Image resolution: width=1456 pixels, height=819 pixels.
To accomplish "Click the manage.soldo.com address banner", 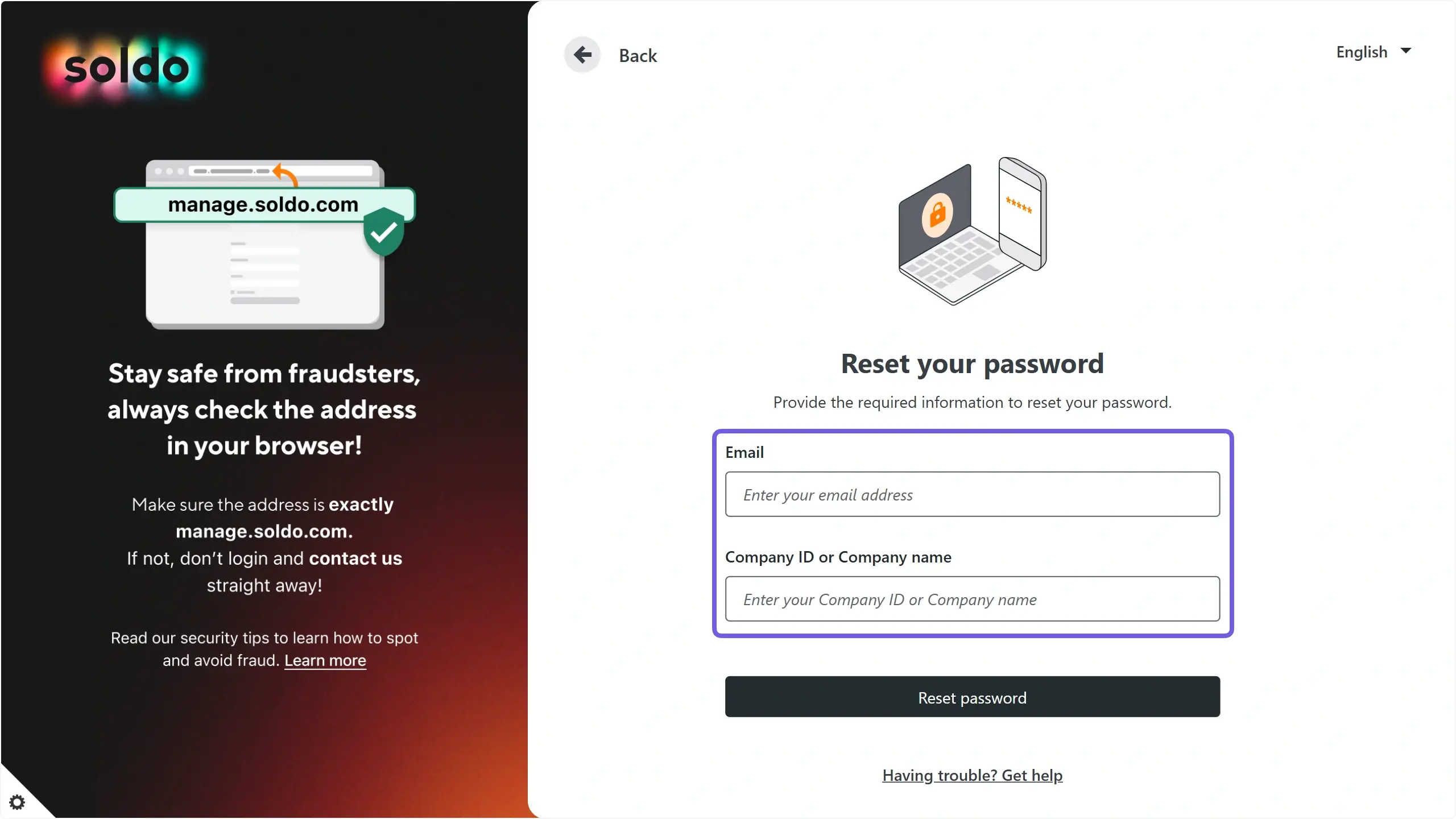I will (264, 205).
